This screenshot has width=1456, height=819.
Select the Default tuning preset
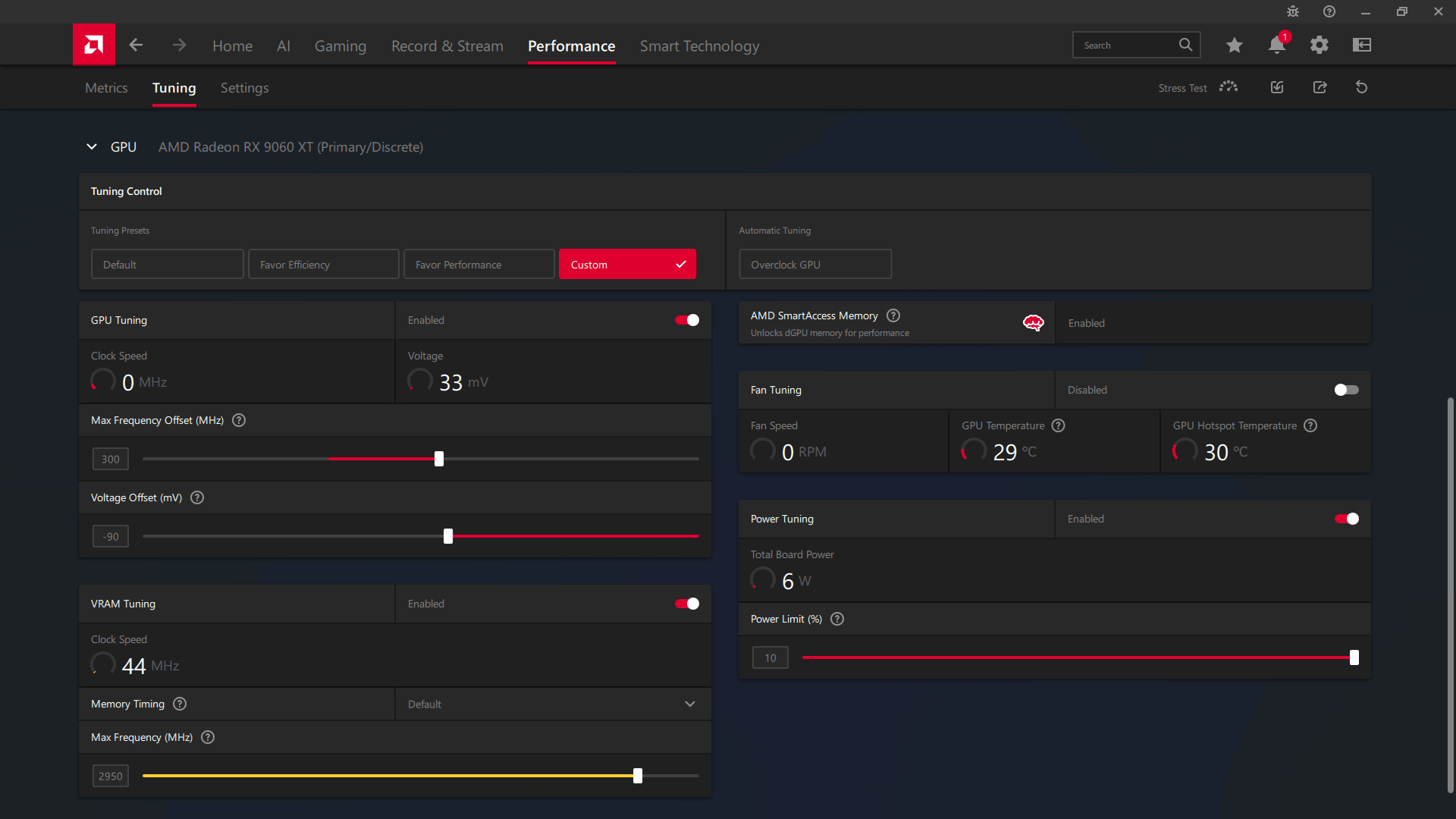168,264
